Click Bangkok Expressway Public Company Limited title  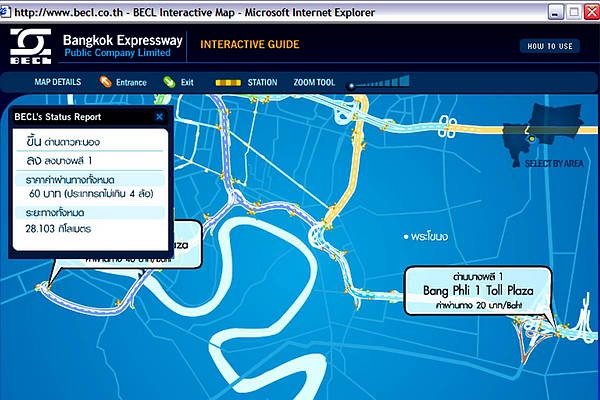pos(122,46)
